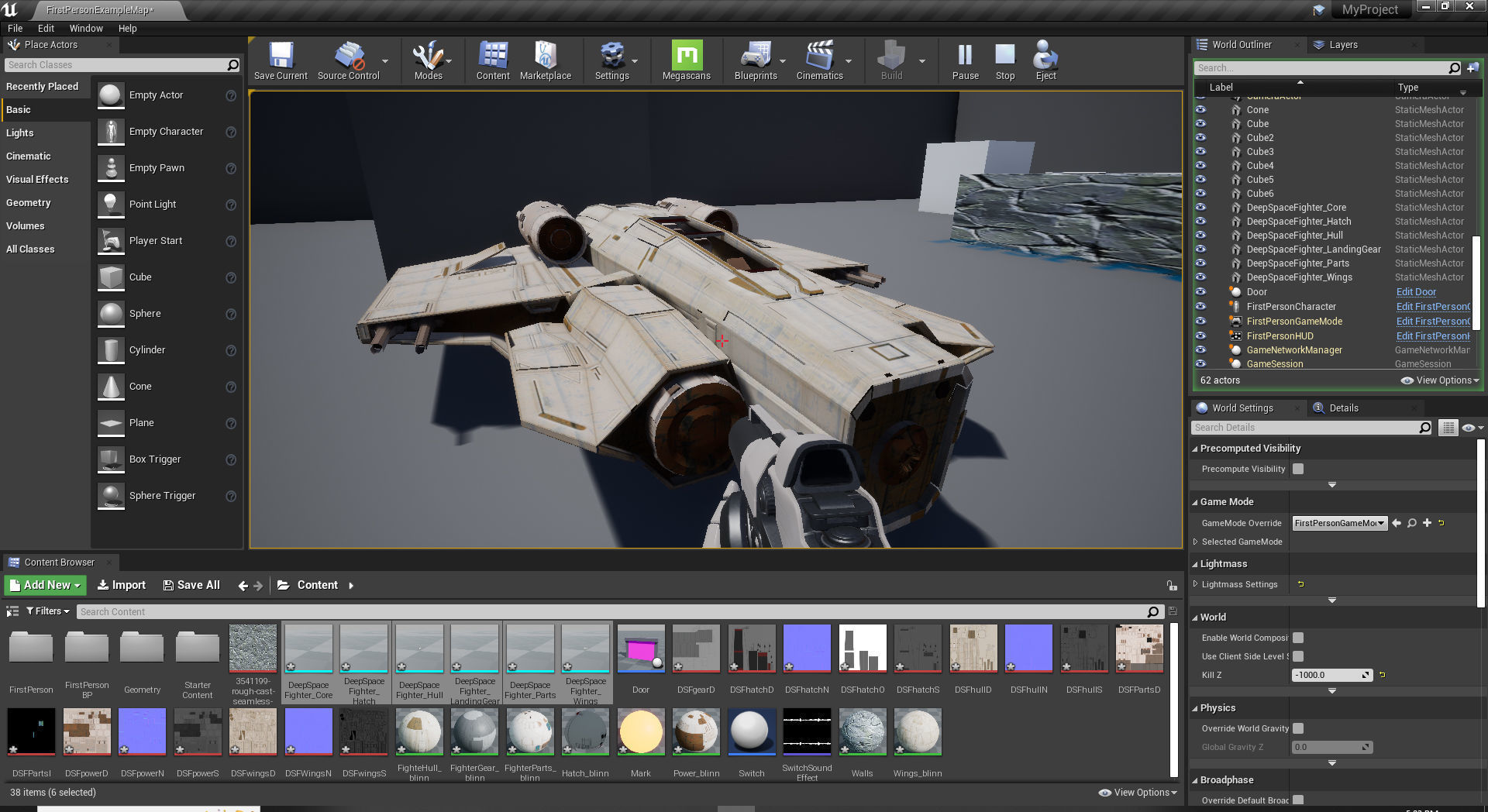
Task: Open the Edit menu
Action: [x=46, y=28]
